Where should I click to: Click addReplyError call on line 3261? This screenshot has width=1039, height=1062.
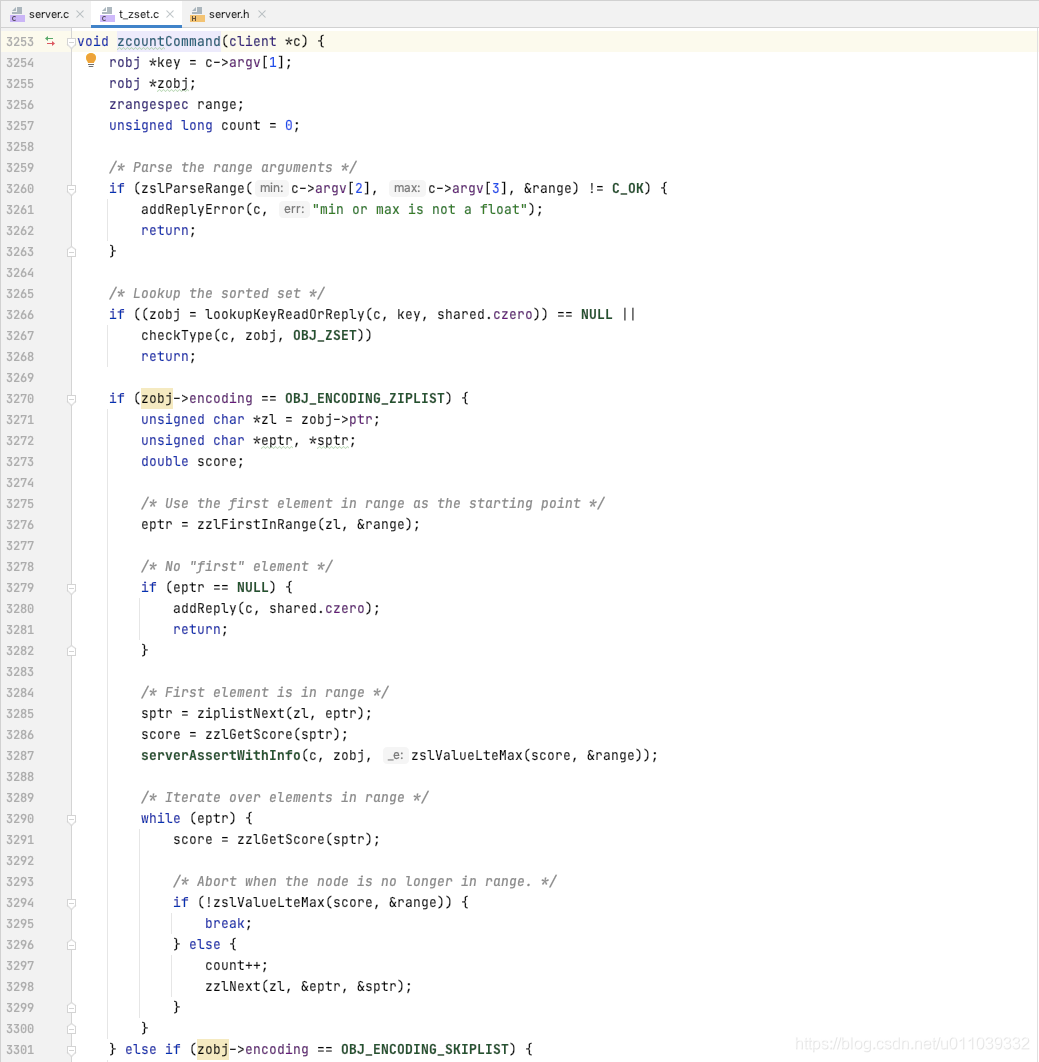point(193,209)
